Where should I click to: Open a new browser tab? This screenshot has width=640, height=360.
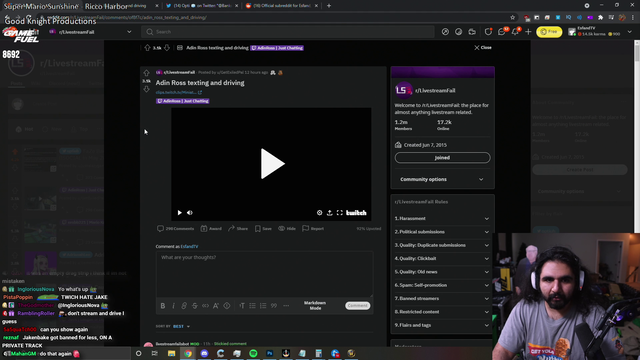pos(329,6)
